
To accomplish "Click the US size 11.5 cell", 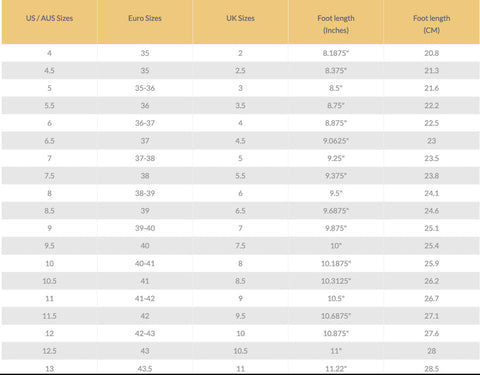I will point(49,316).
